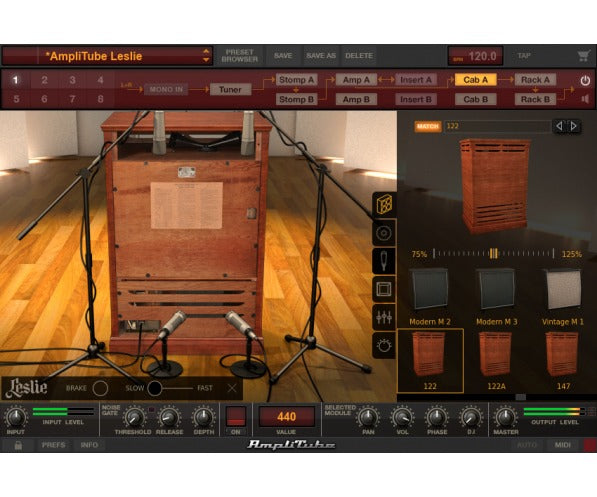Image resolution: width=597 pixels, height=497 pixels.
Task: Open the mixer faders icon
Action: [384, 317]
